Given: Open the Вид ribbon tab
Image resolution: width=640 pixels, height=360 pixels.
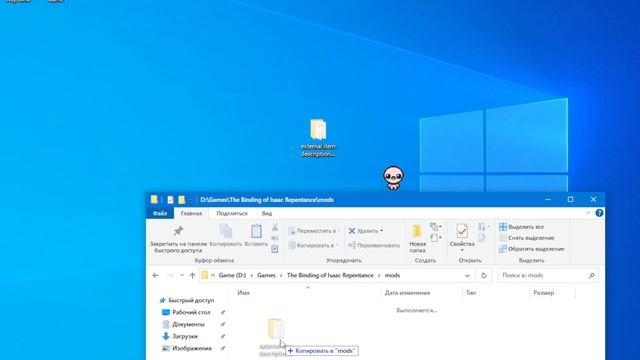Looking at the screenshot, I should coord(267,213).
